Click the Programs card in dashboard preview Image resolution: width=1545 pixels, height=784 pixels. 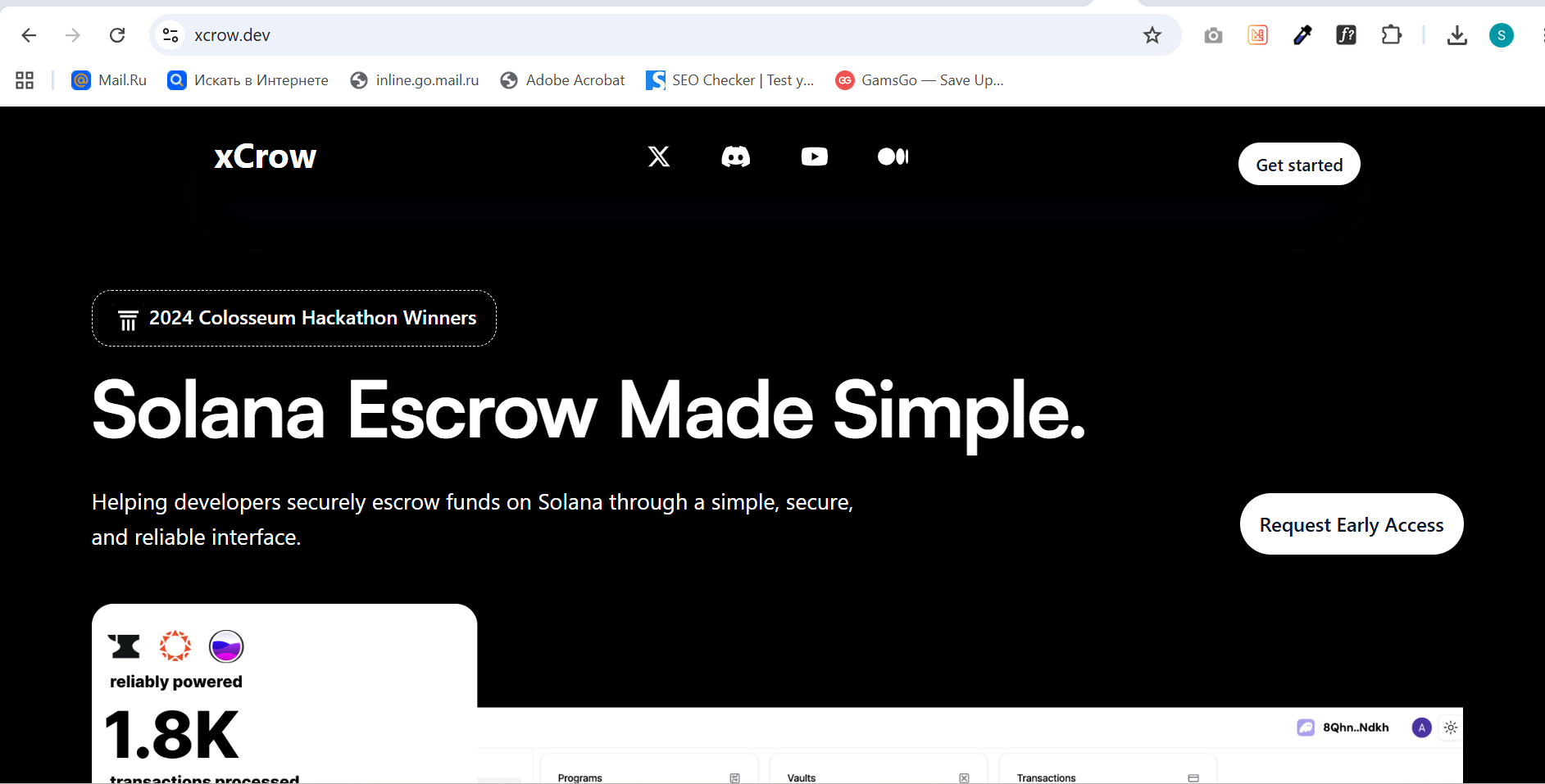coord(649,769)
